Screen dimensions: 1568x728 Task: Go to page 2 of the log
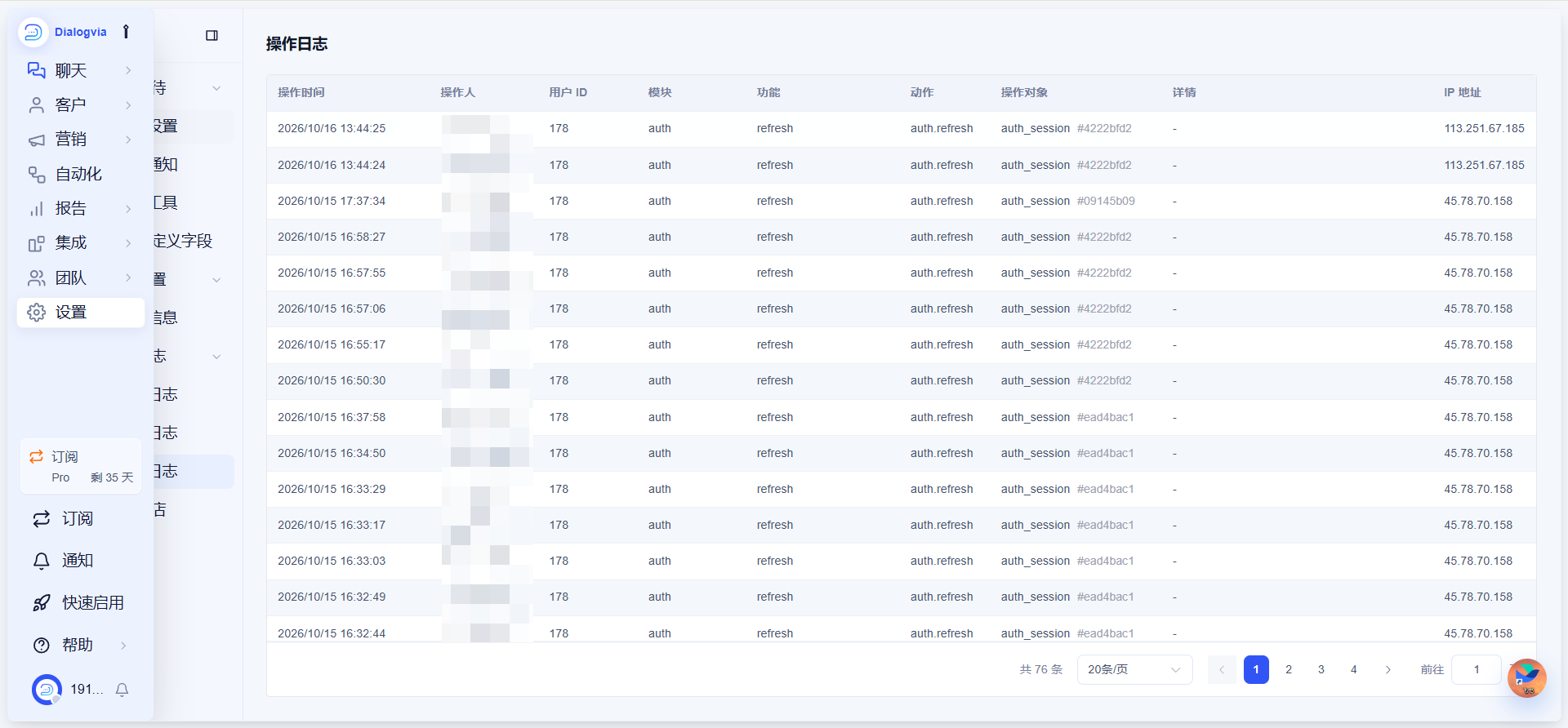click(x=1289, y=669)
